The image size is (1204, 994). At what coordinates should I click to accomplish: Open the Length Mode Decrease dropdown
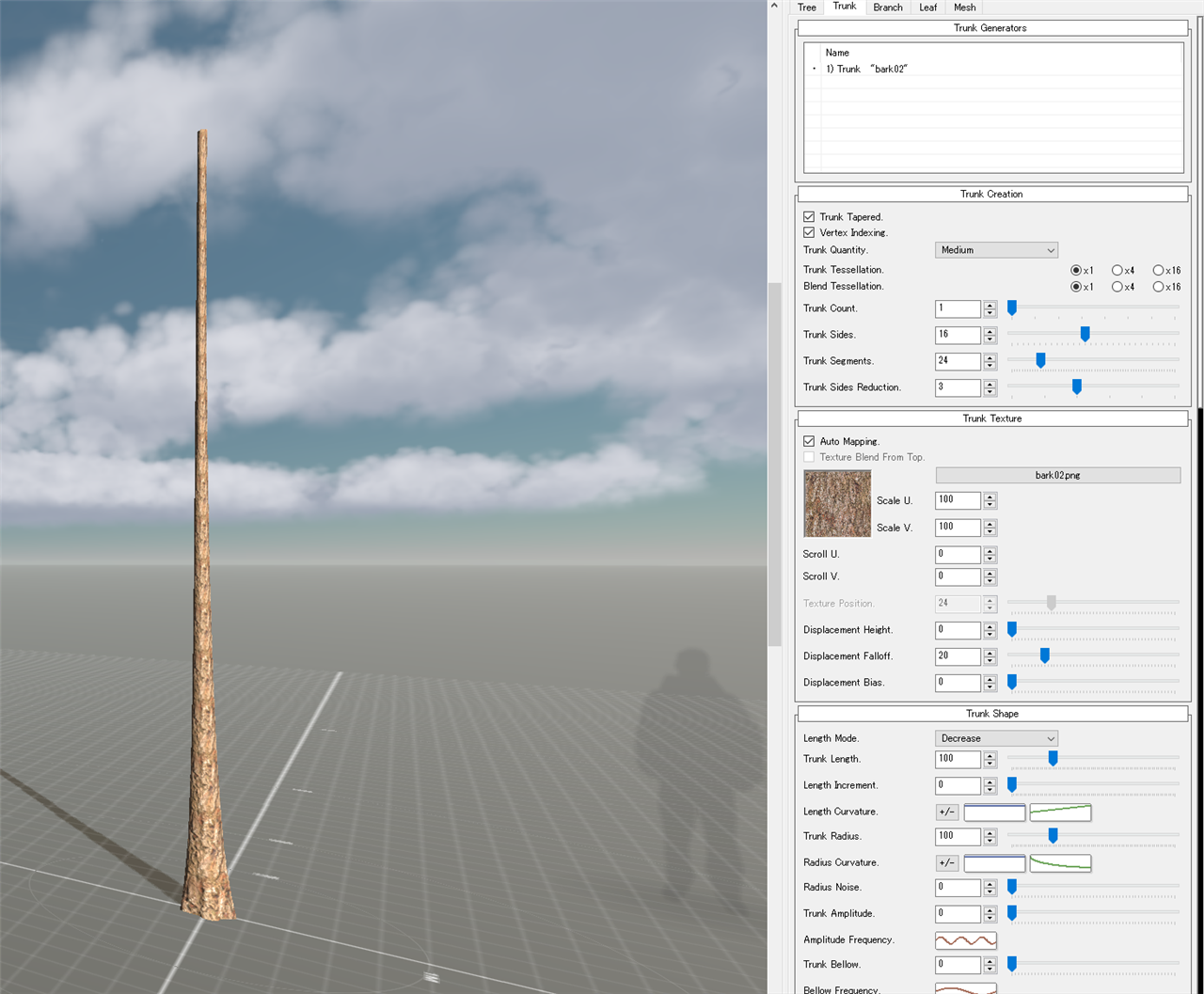tap(996, 738)
